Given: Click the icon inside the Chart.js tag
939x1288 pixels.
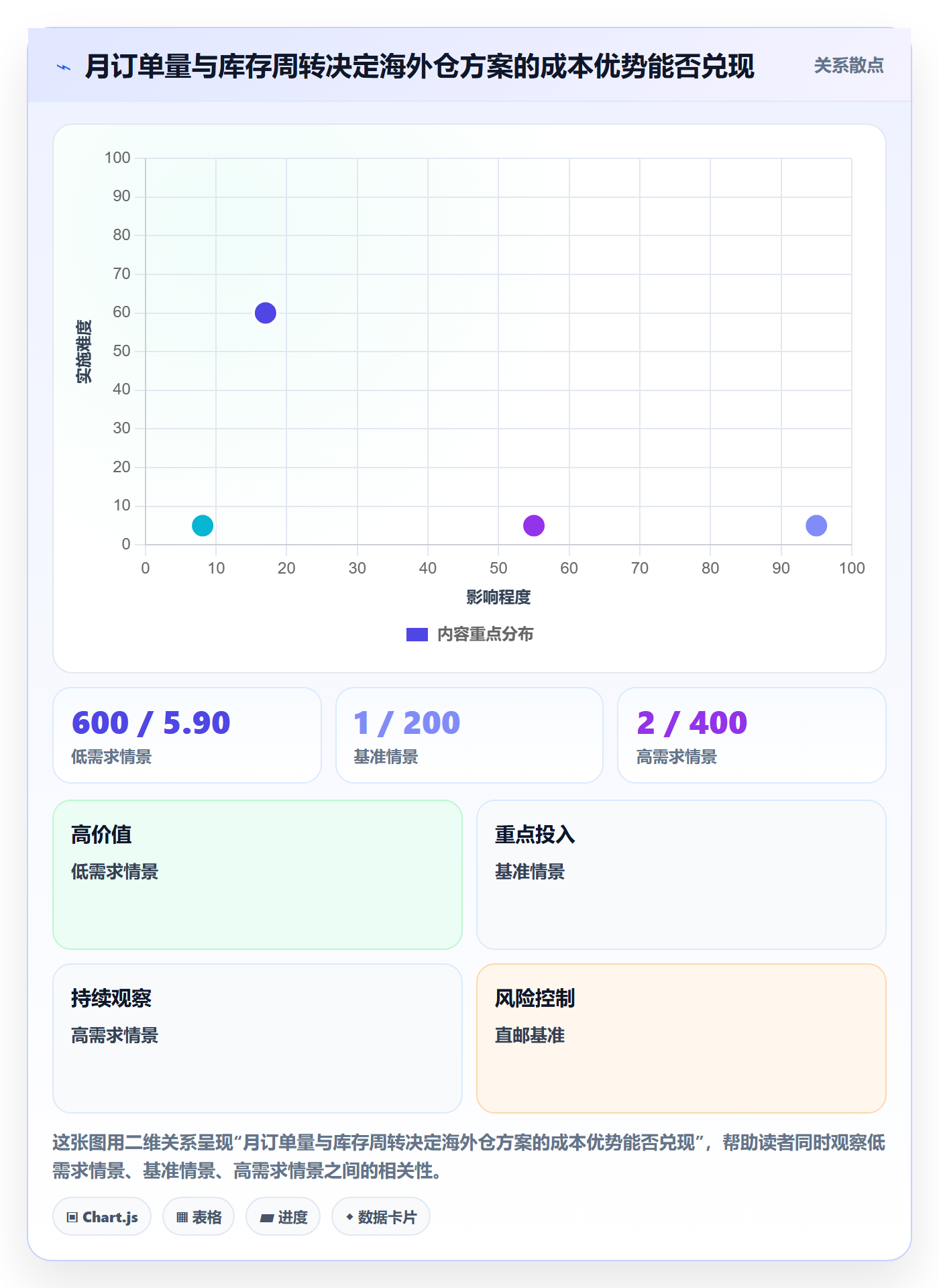Looking at the screenshot, I should coord(72,1217).
